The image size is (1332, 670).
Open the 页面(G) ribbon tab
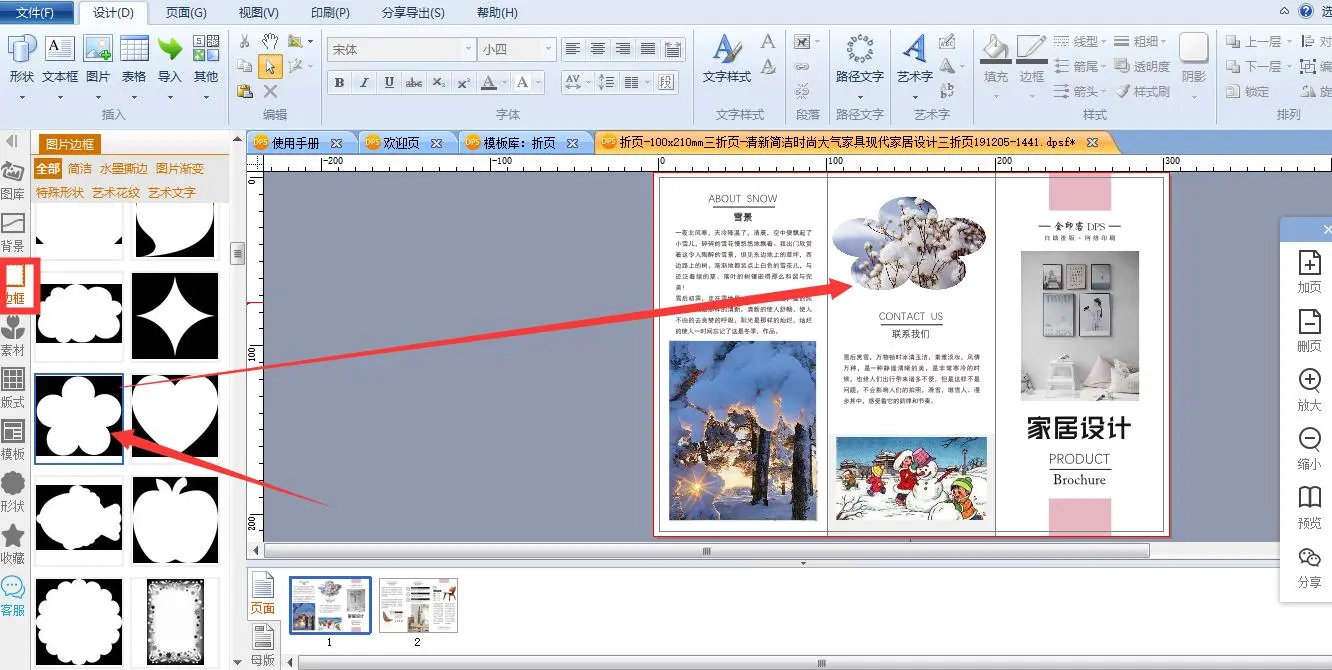186,13
